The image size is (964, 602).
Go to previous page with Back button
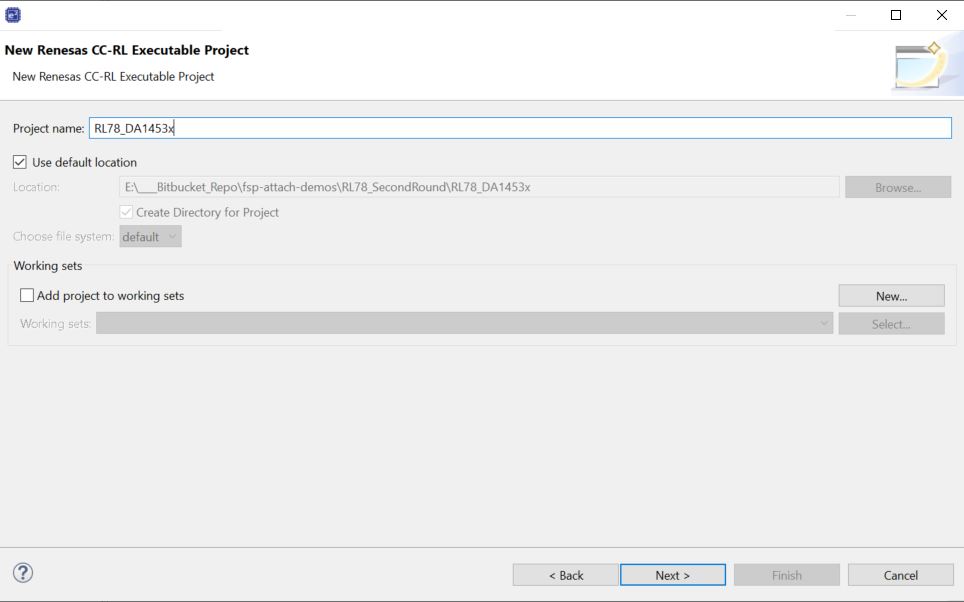[x=566, y=575]
